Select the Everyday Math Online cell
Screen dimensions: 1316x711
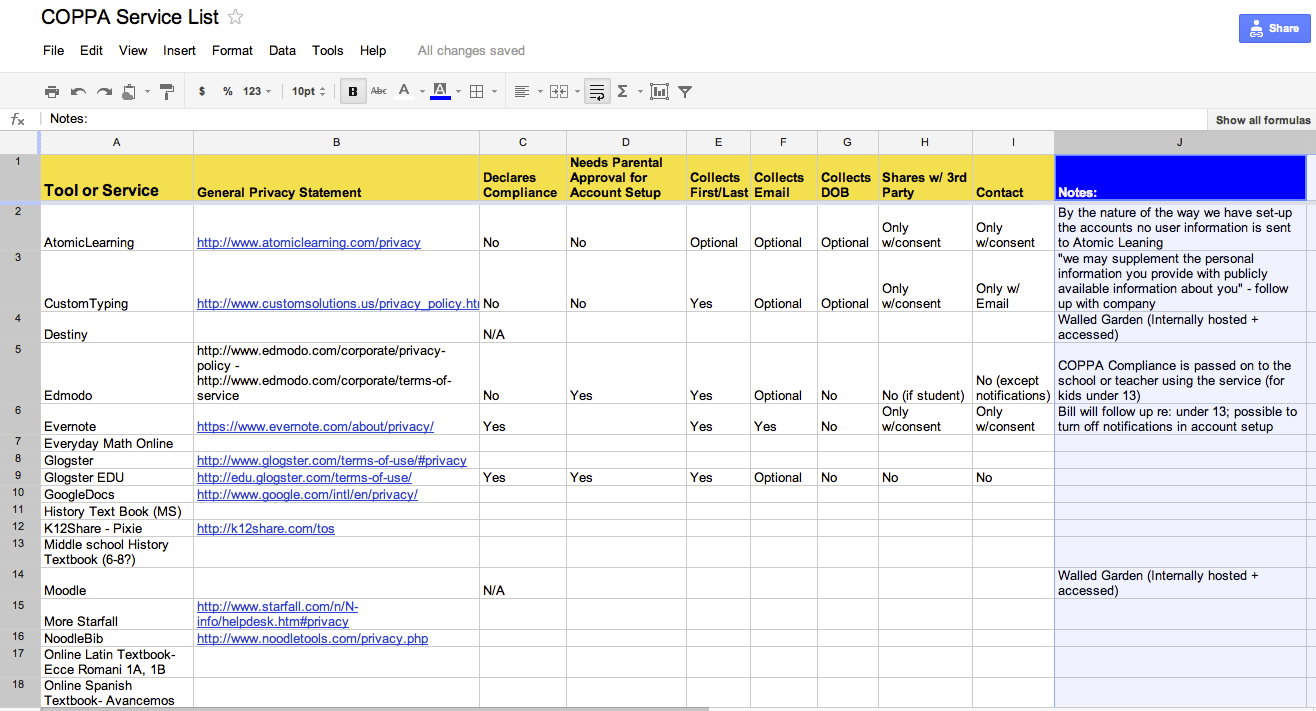117,443
